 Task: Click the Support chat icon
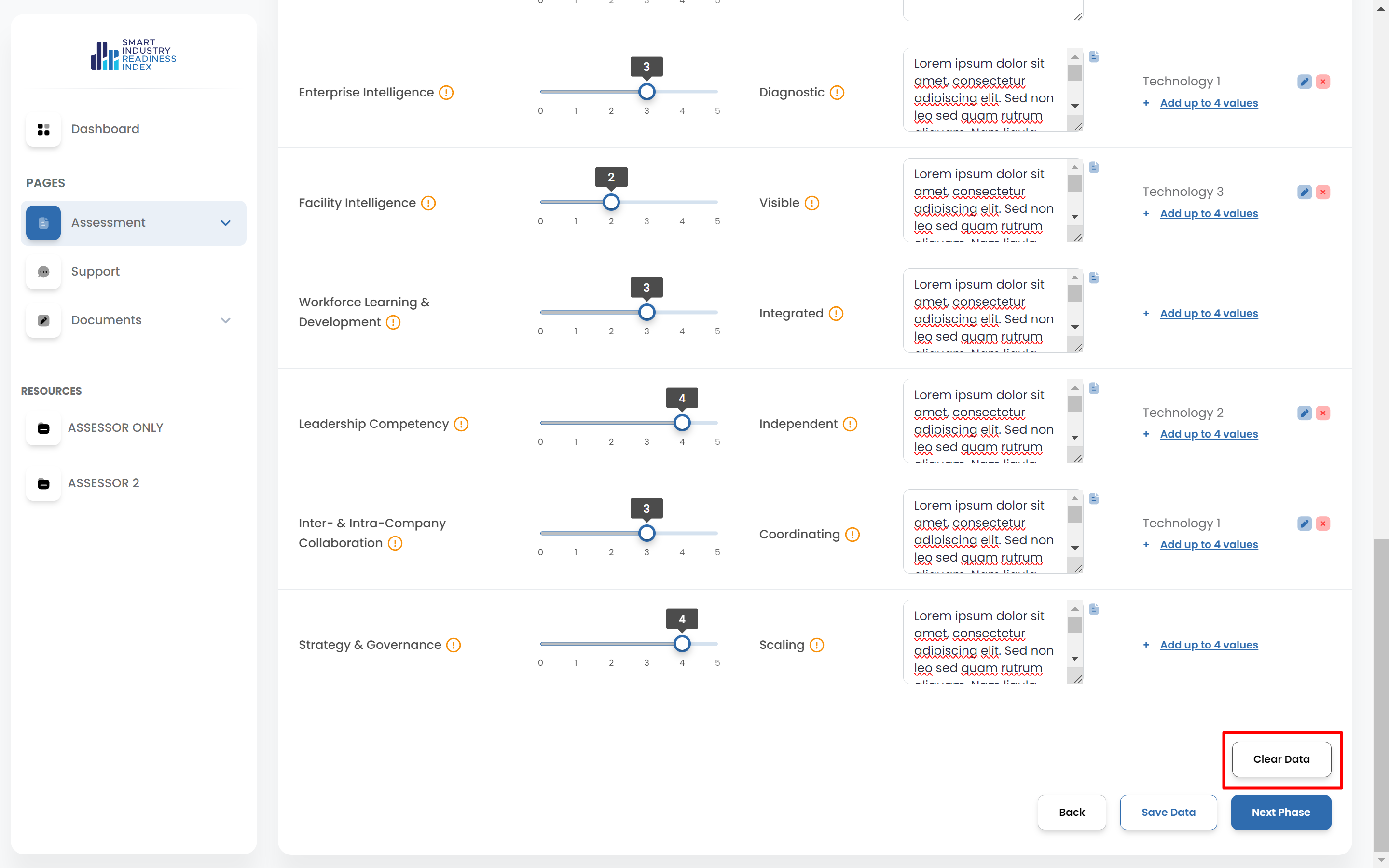coord(43,272)
